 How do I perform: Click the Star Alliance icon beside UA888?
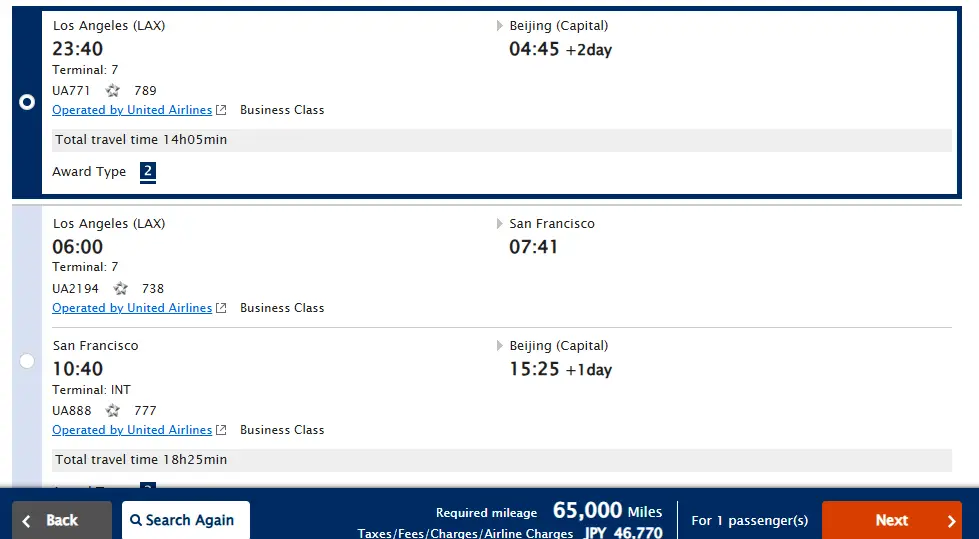click(x=112, y=410)
